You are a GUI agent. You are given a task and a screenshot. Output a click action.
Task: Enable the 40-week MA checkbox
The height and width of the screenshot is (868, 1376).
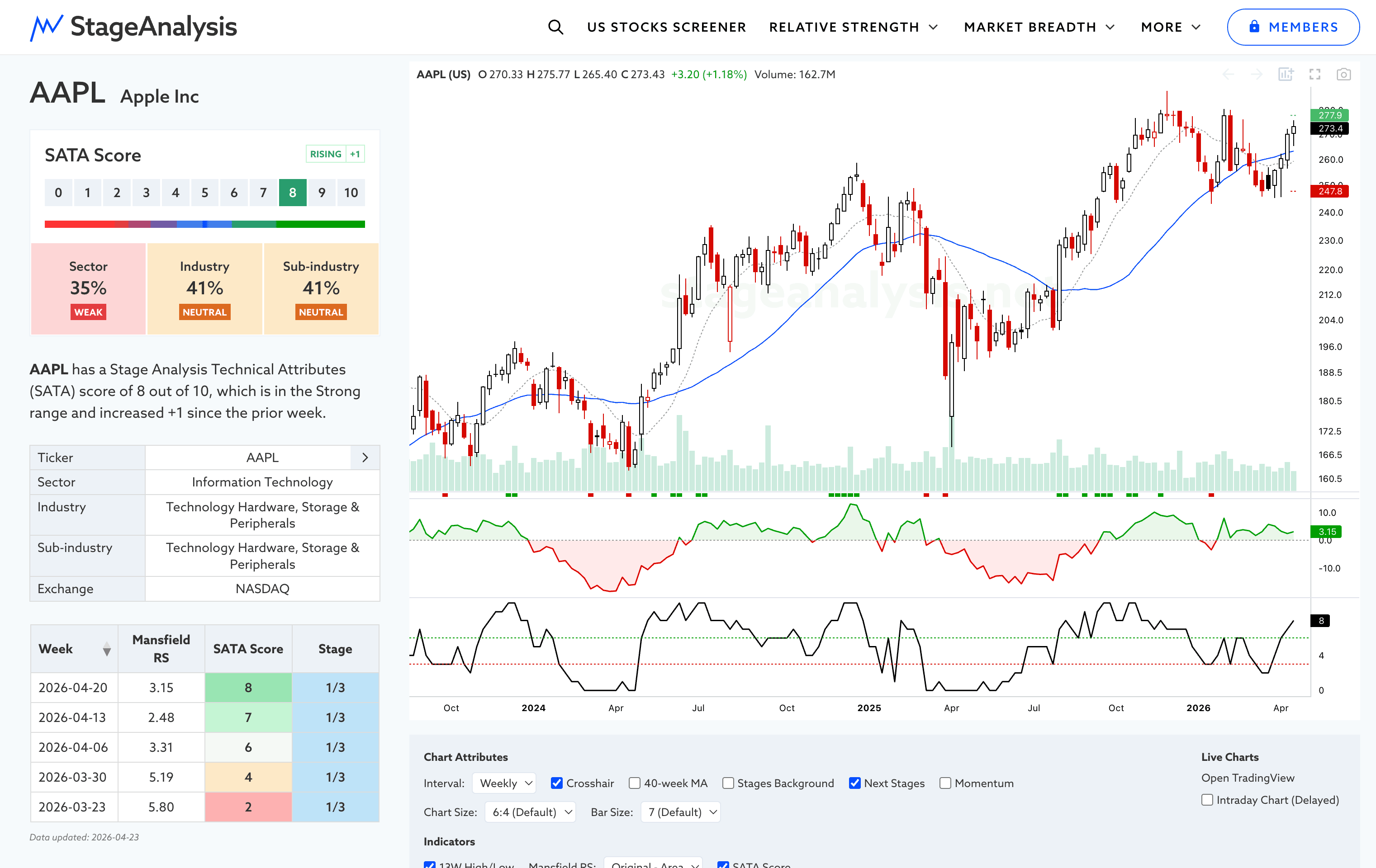pos(634,783)
